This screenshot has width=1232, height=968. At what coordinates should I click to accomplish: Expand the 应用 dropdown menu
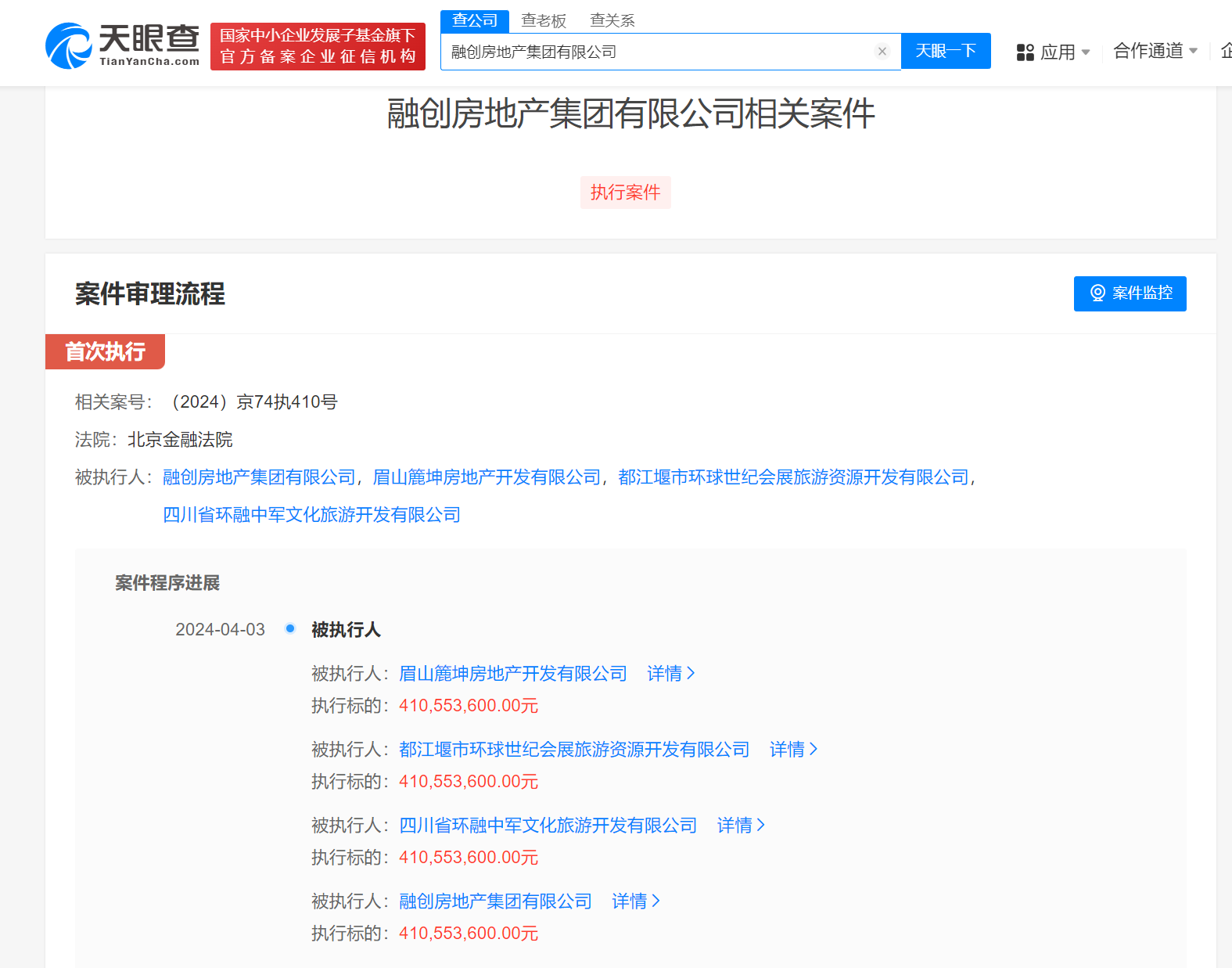click(x=1065, y=52)
